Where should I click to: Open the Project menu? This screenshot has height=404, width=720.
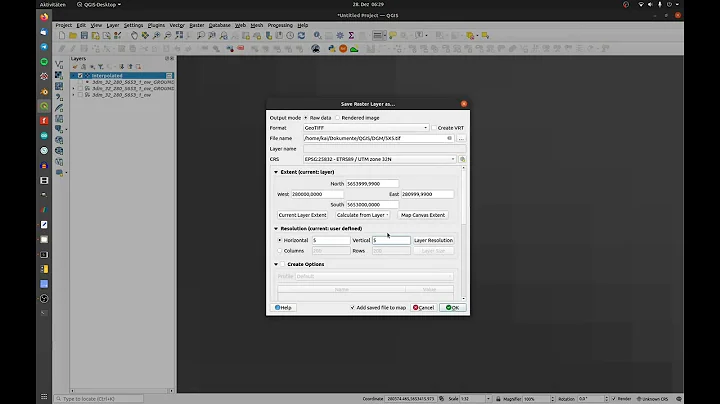click(64, 25)
